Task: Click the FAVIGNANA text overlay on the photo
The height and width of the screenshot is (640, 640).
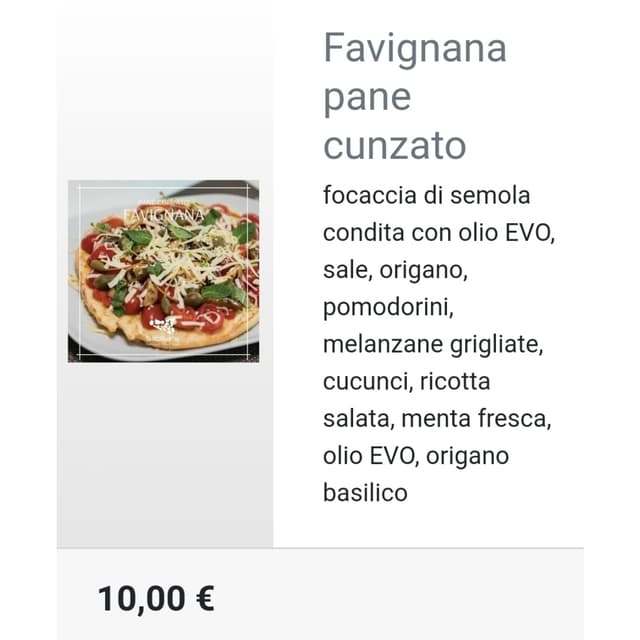Action: pos(164,215)
